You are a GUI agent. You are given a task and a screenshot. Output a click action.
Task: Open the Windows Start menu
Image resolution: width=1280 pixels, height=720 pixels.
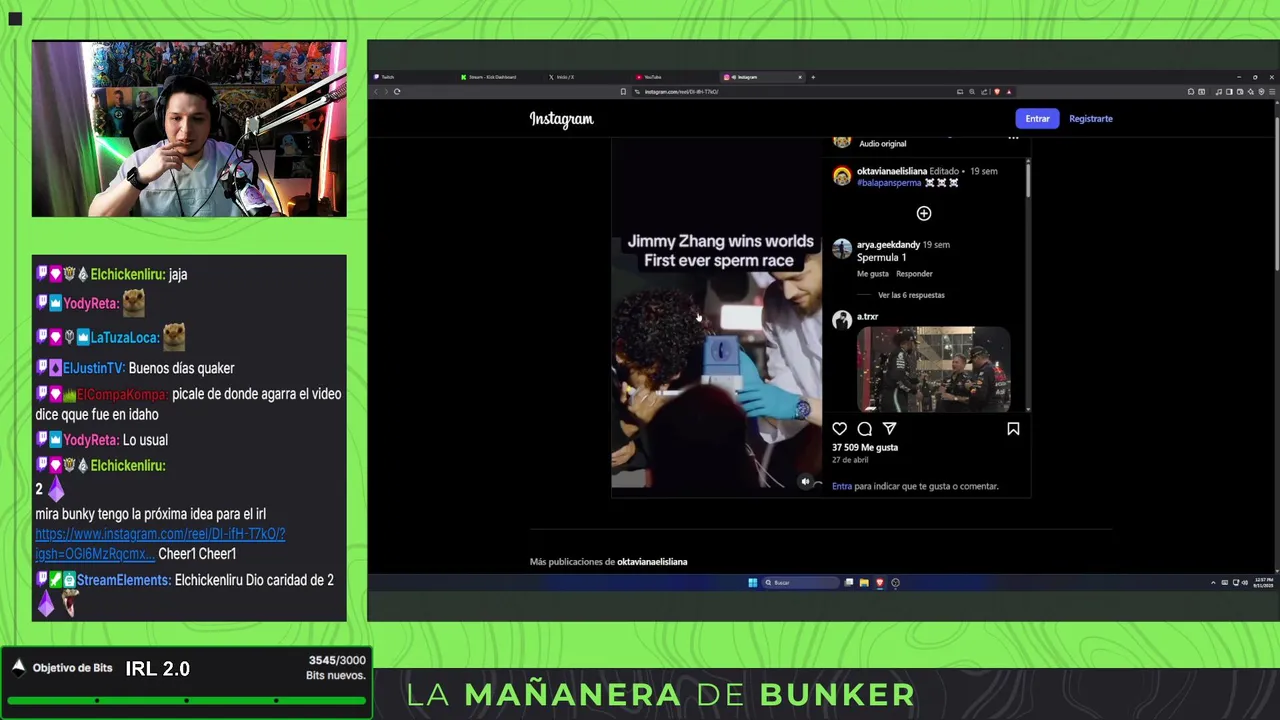click(x=753, y=583)
